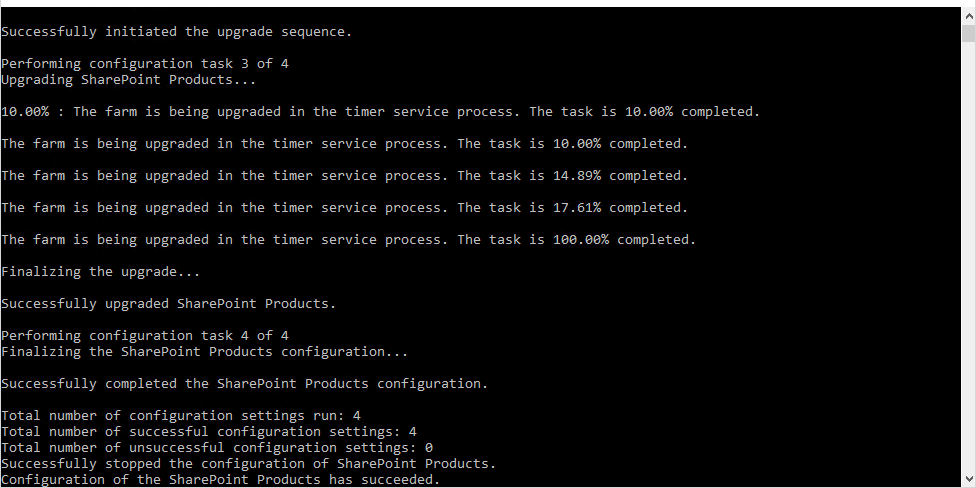Image resolution: width=976 pixels, height=488 pixels.
Task: Click 'Total number of configuration settings run: 4'
Action: point(181,416)
